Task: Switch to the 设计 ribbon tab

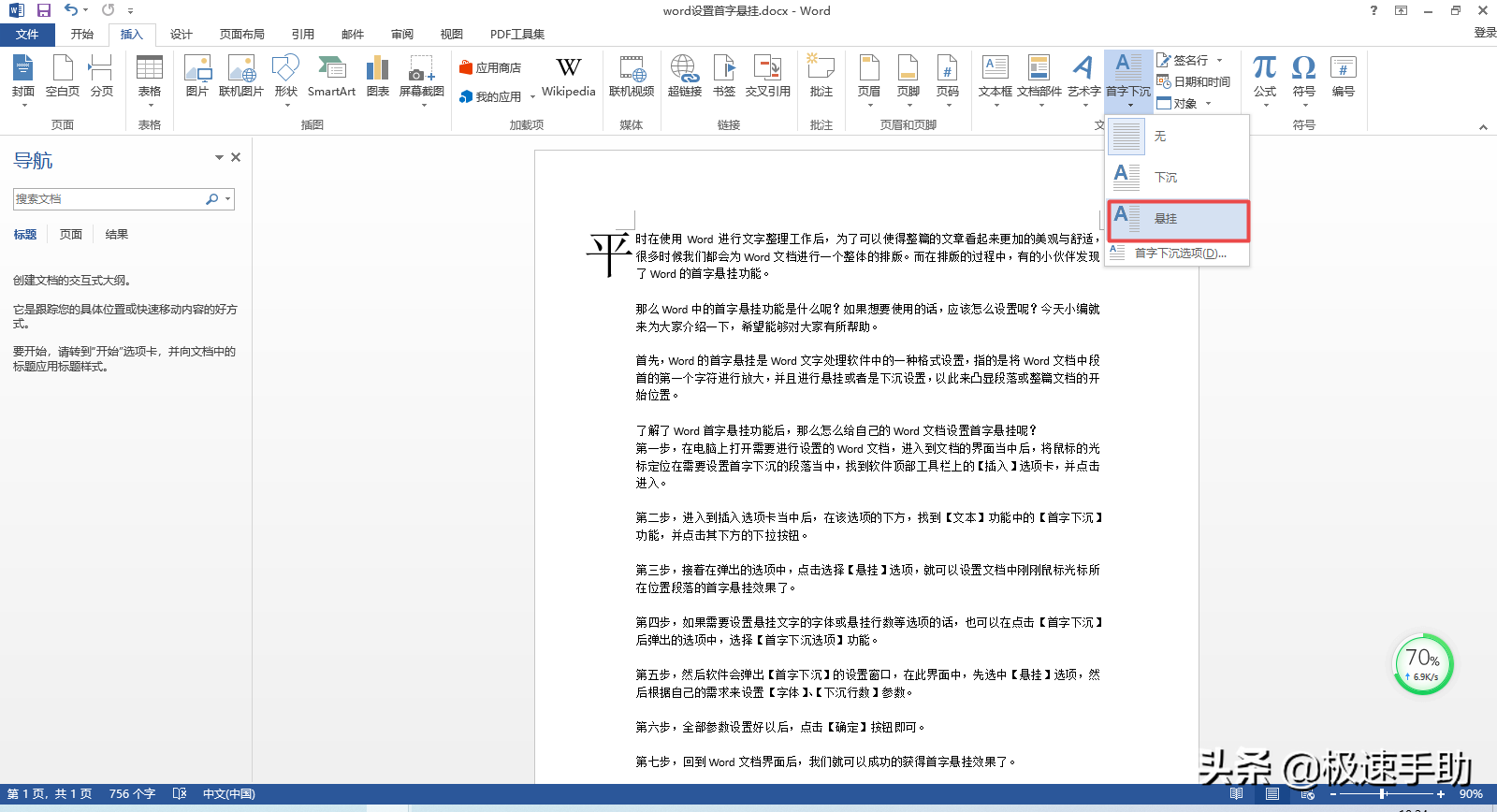Action: (x=181, y=35)
